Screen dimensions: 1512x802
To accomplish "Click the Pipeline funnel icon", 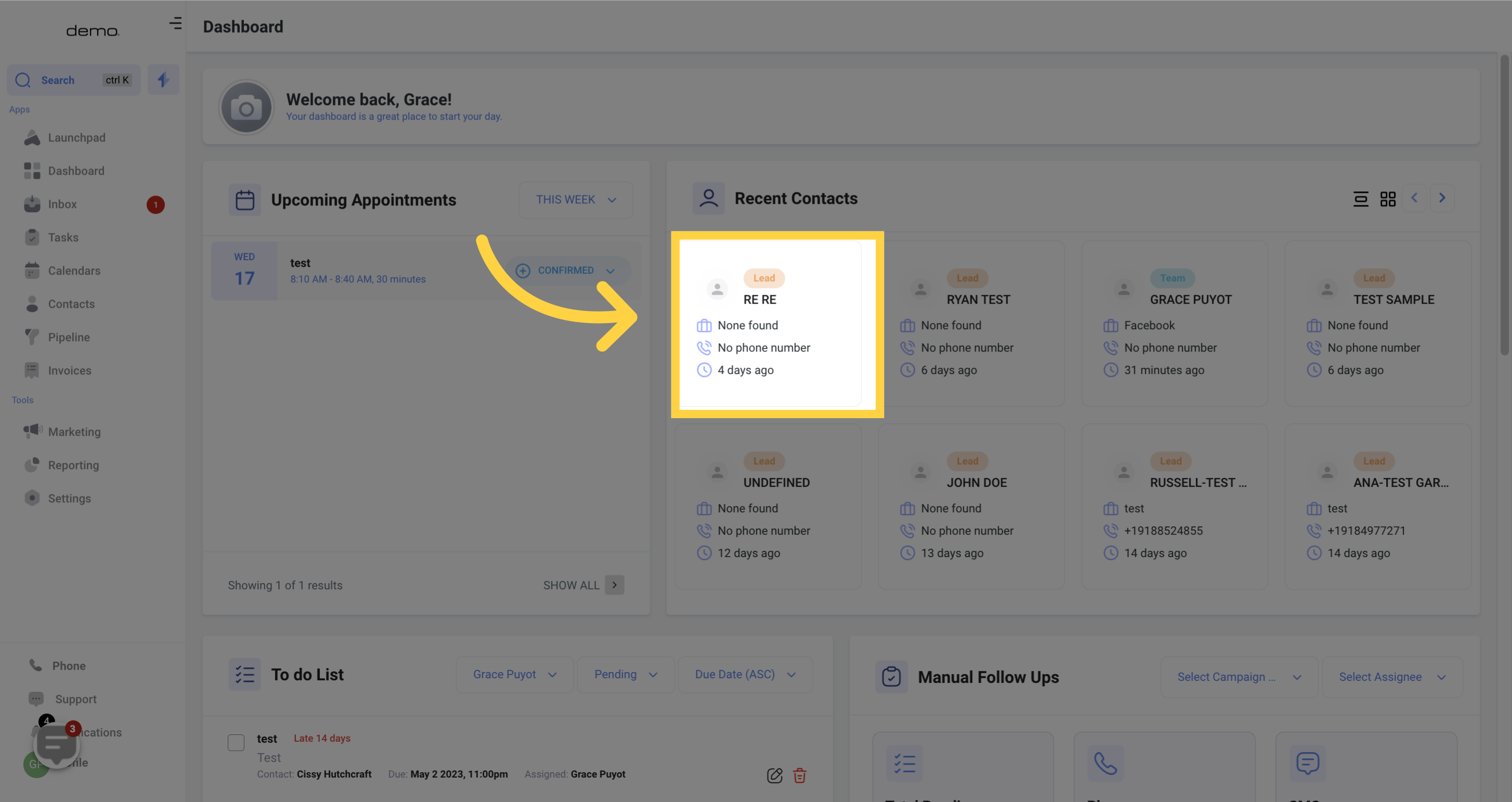I will [x=32, y=337].
